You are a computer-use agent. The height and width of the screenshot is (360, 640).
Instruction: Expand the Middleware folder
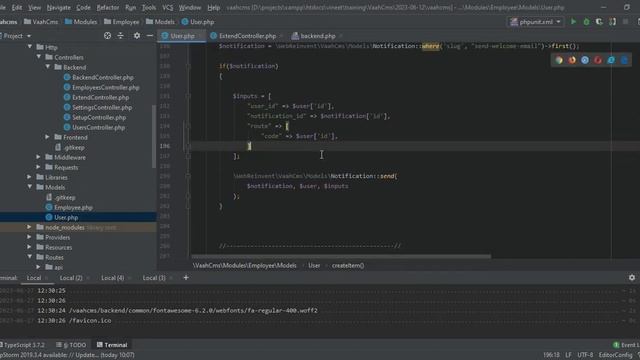click(x=39, y=157)
